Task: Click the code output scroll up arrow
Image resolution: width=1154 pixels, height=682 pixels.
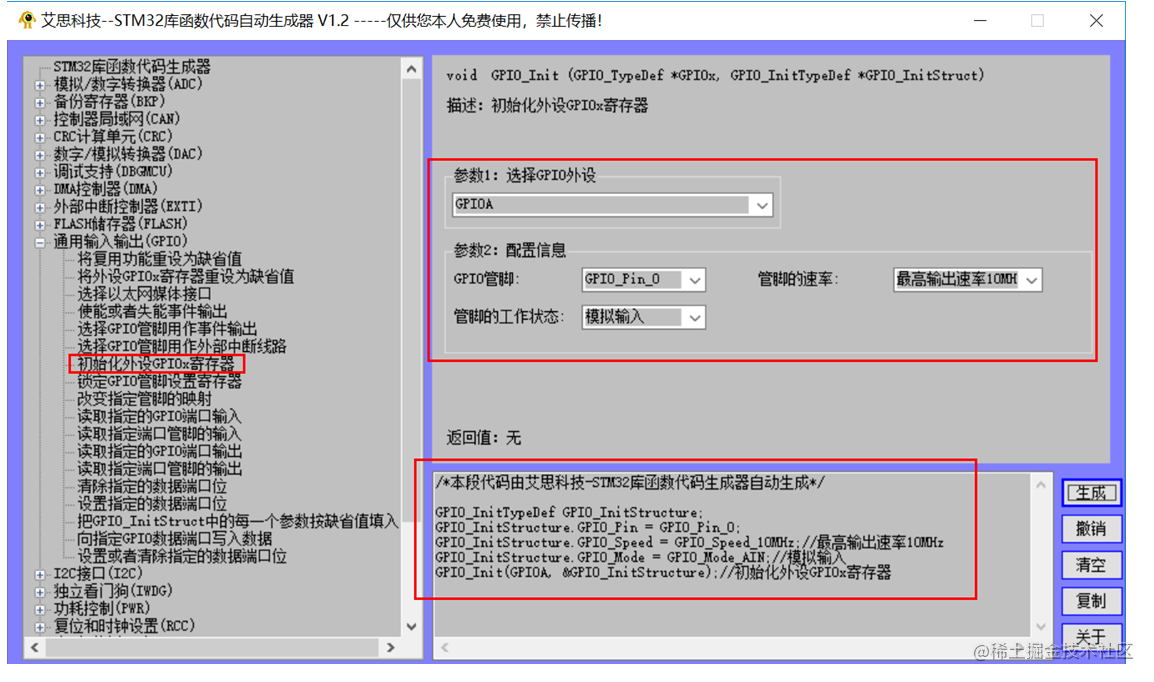Action: pyautogui.click(x=1041, y=485)
